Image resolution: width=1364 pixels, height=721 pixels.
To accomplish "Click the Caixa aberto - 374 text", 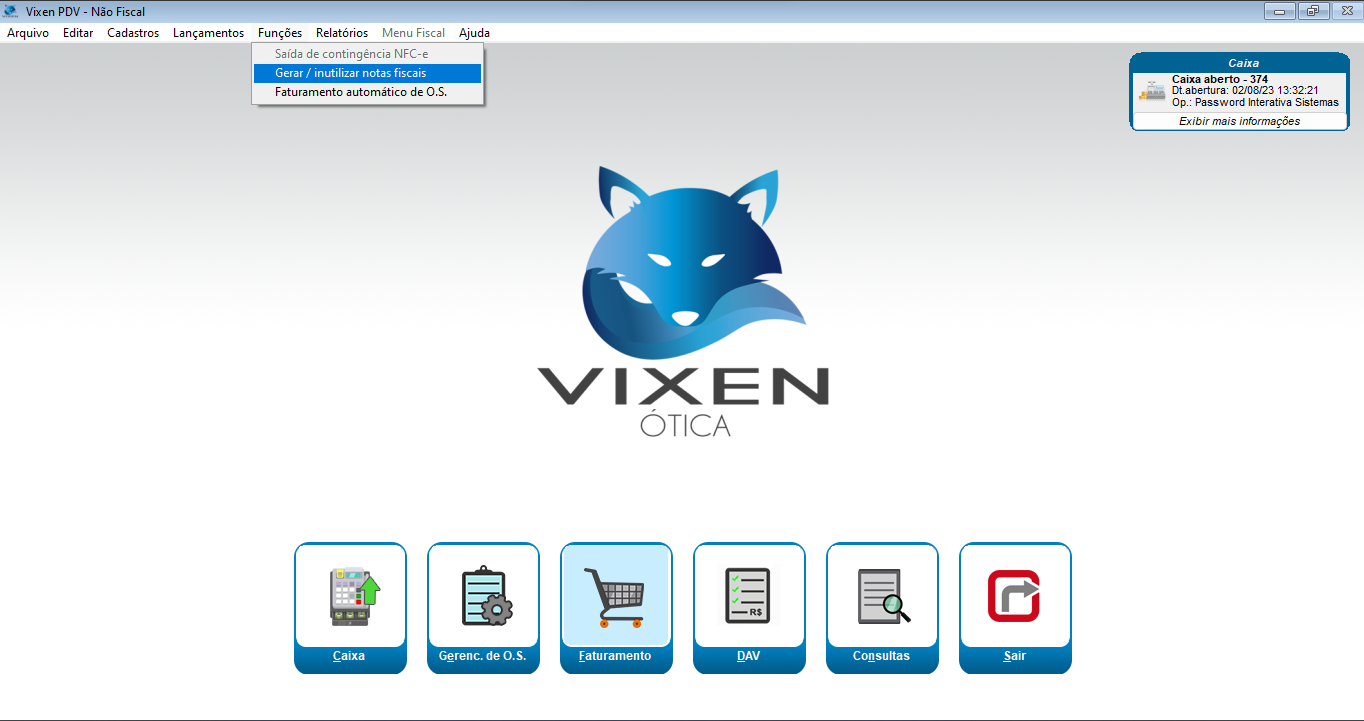I will tap(1220, 79).
